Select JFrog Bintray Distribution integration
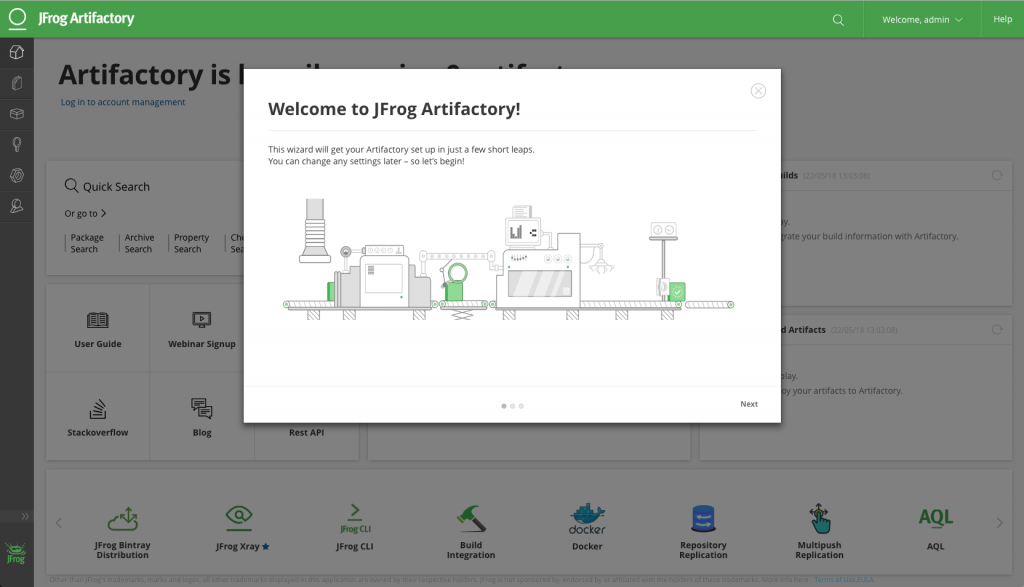The width and height of the screenshot is (1024, 587). coord(122,530)
